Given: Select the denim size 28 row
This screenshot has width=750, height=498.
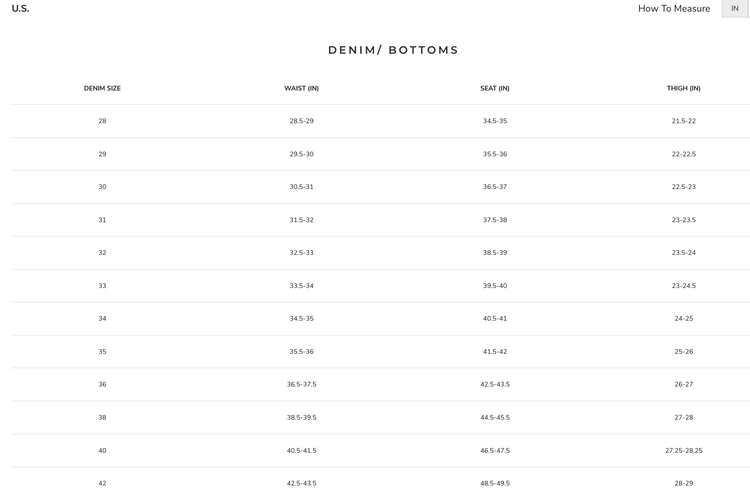Looking at the screenshot, I should [381, 121].
